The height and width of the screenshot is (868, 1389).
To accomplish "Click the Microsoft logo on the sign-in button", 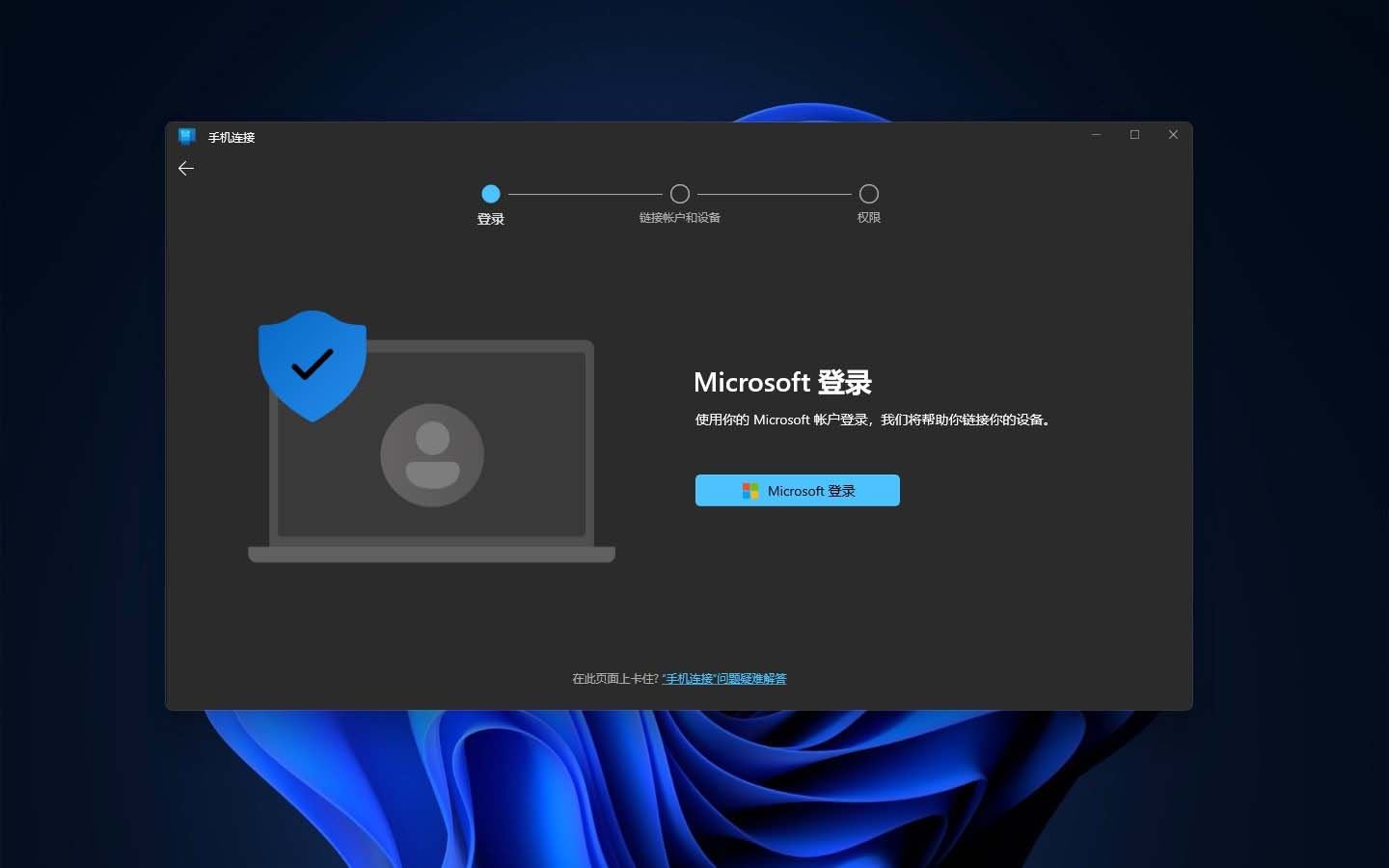I will 750,491.
